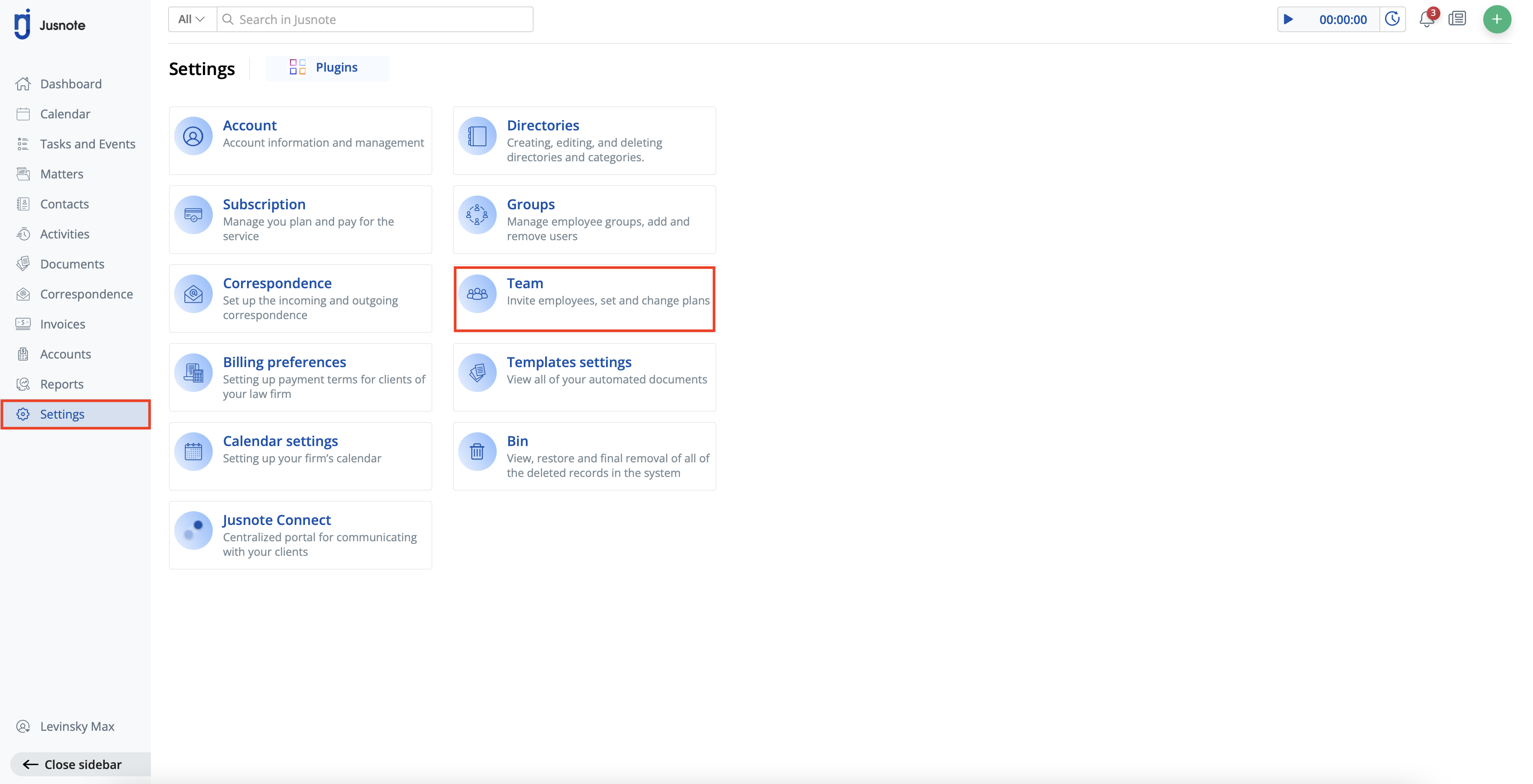Click the Reports sidebar icon
The height and width of the screenshot is (784, 1533).
tap(23, 384)
